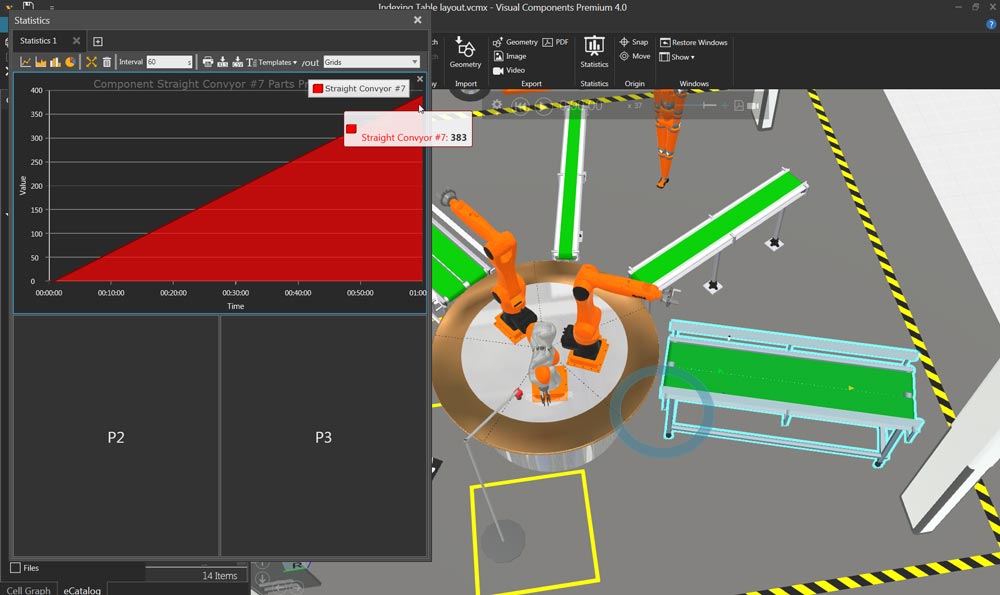Click the Snap origin tool
Screen dimensions: 1000x595
(x=633, y=42)
